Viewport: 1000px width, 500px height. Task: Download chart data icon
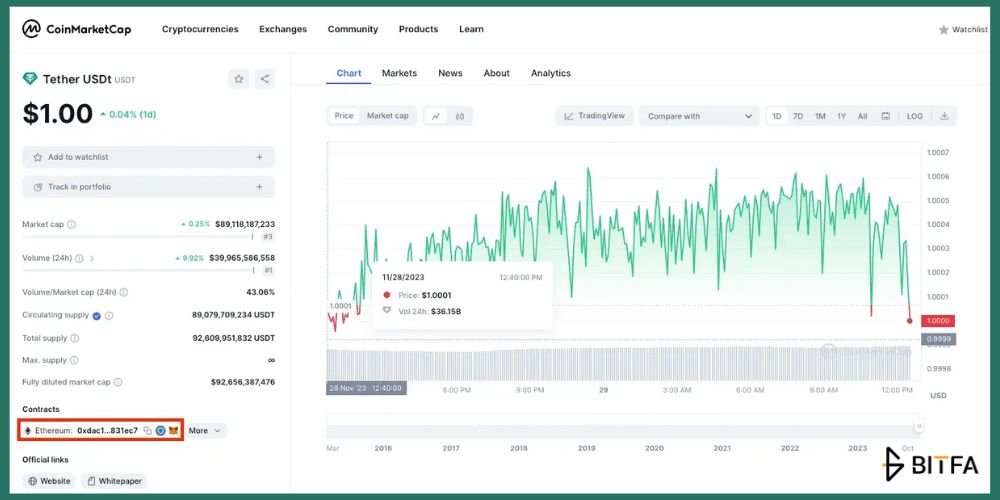[x=945, y=116]
